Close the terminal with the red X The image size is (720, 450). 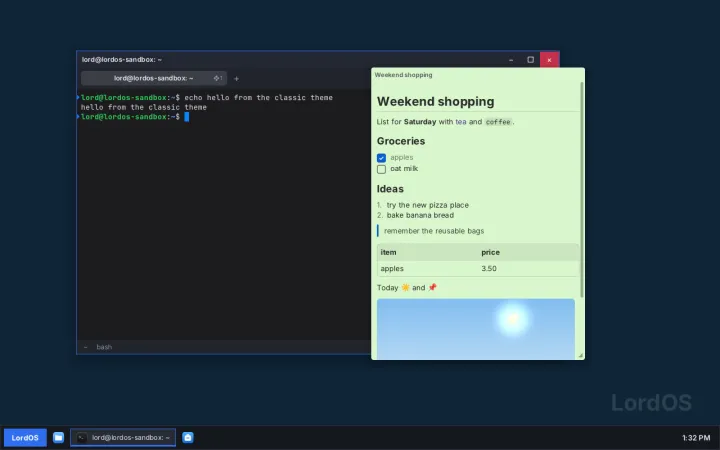[x=549, y=60]
